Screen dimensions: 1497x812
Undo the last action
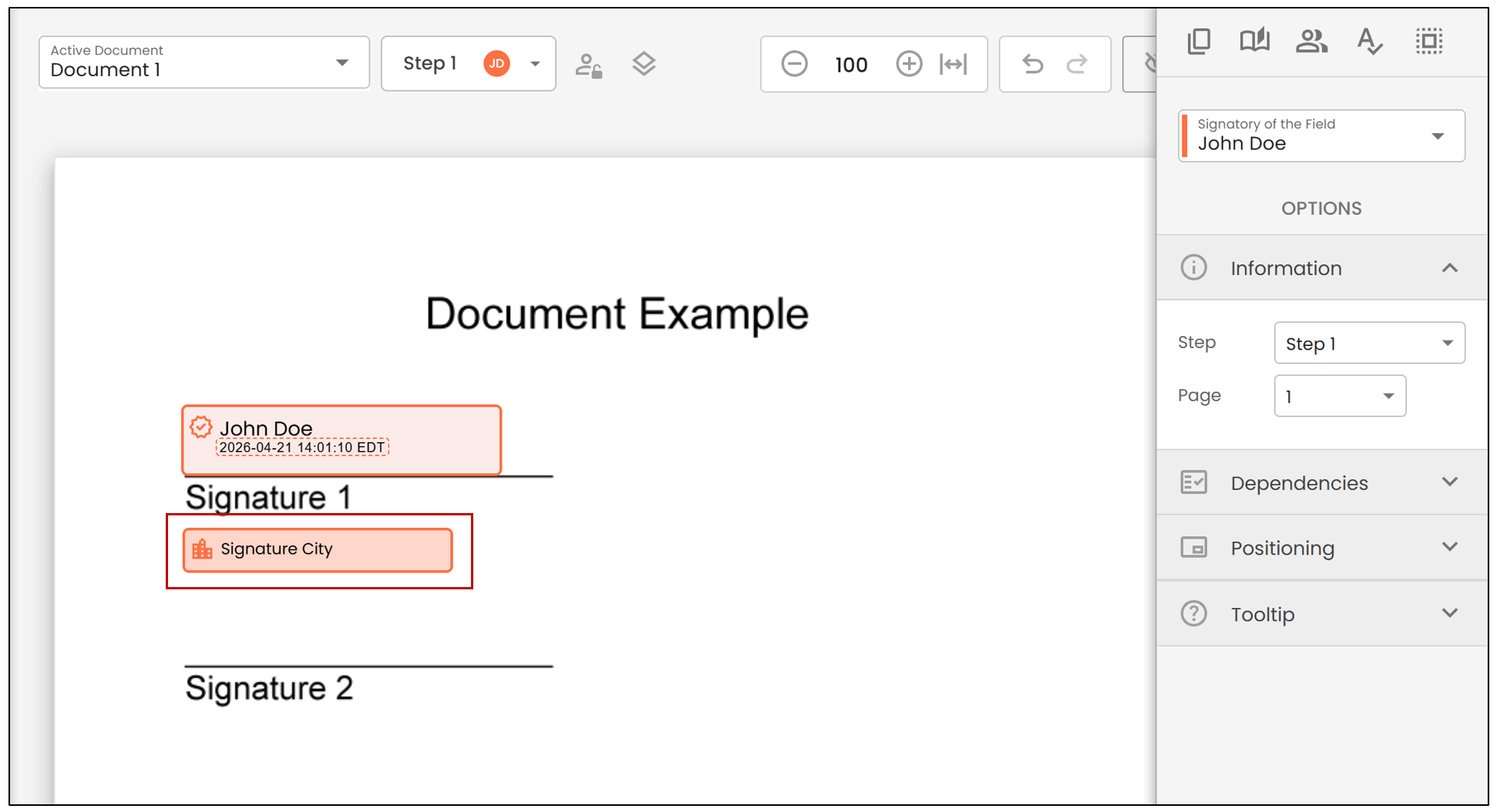tap(1032, 64)
